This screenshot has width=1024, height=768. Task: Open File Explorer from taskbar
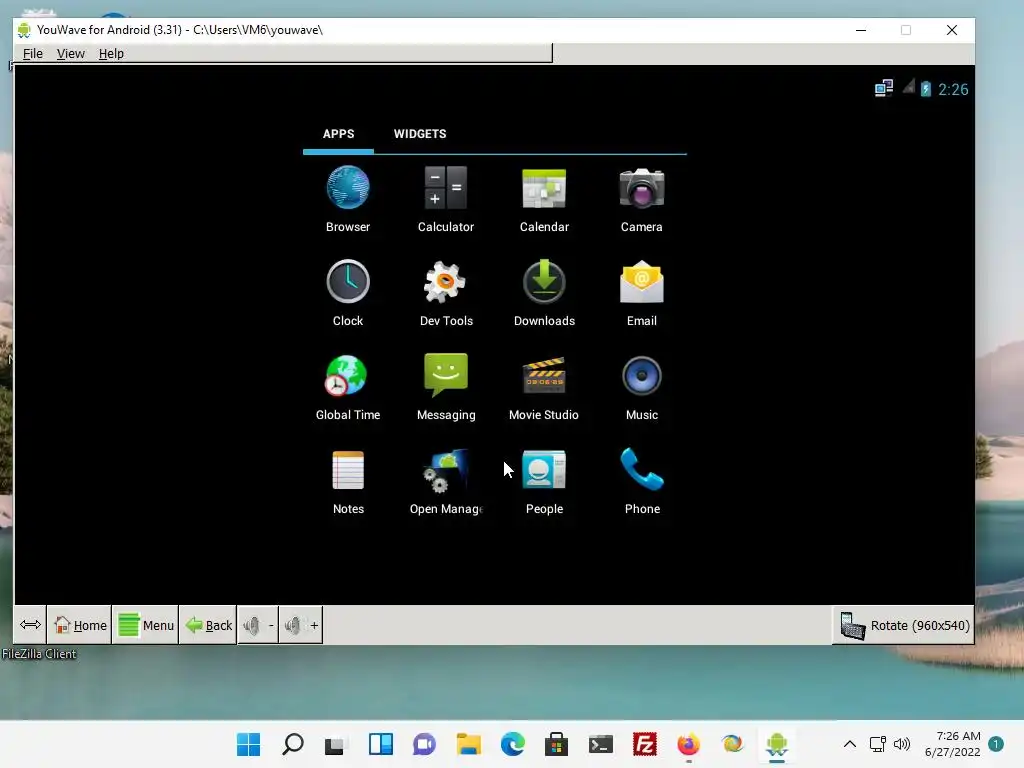point(468,744)
